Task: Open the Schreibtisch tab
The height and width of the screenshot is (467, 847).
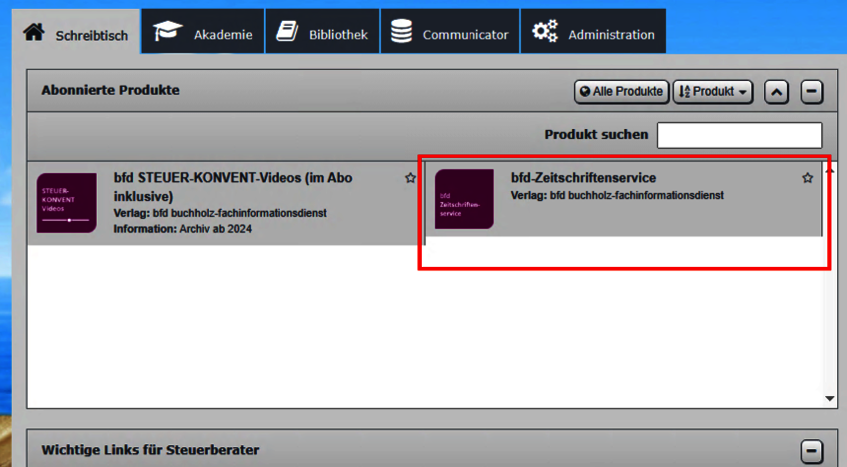Action: click(76, 32)
